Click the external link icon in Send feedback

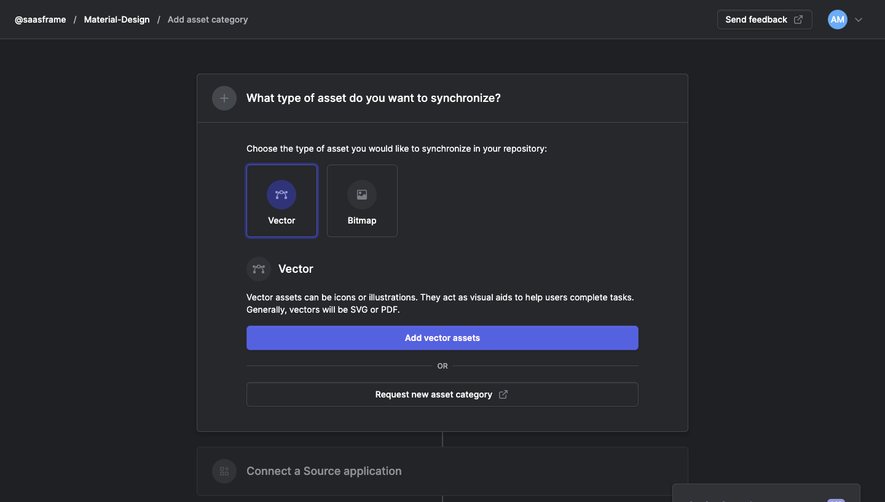click(x=798, y=20)
